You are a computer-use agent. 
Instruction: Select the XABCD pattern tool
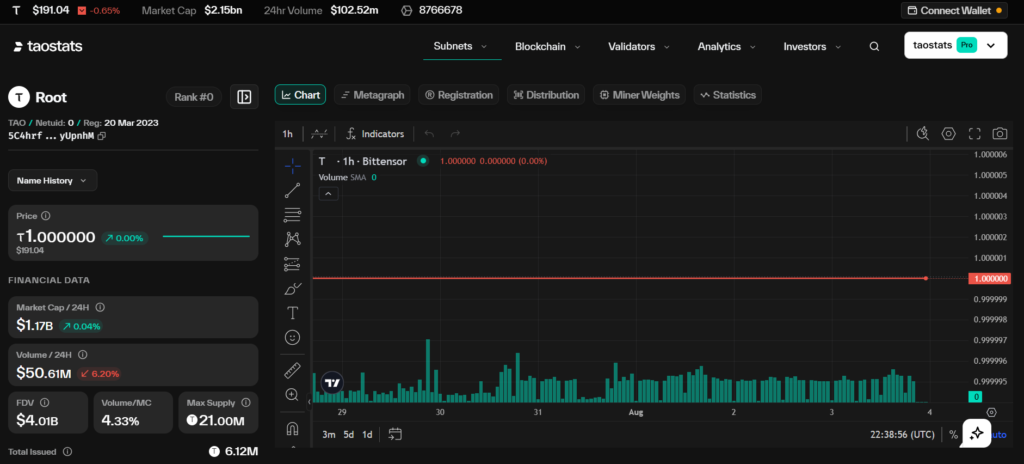coord(293,239)
